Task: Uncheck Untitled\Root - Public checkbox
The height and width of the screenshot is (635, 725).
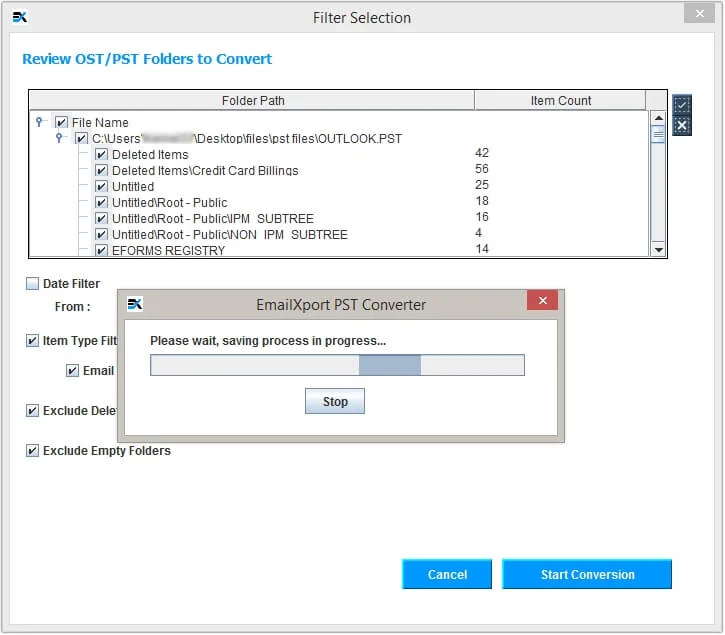Action: [101, 203]
